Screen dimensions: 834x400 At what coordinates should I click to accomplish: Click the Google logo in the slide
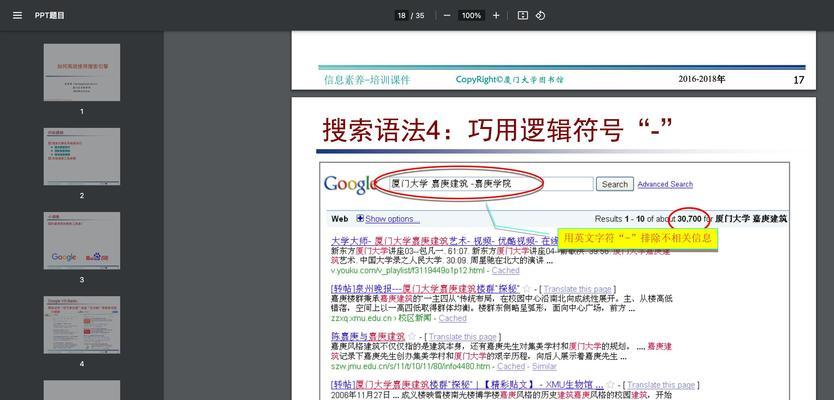[350, 185]
